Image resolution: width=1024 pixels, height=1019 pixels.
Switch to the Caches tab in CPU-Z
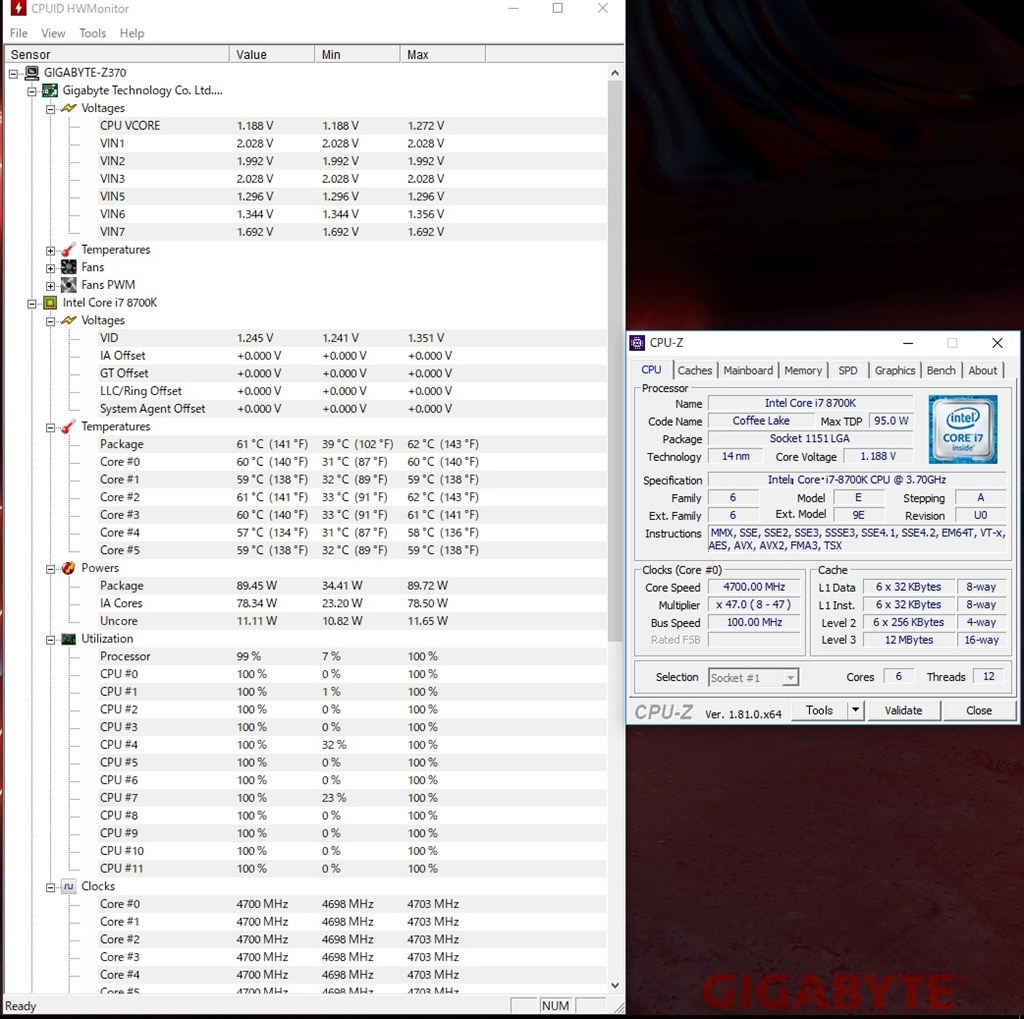695,370
